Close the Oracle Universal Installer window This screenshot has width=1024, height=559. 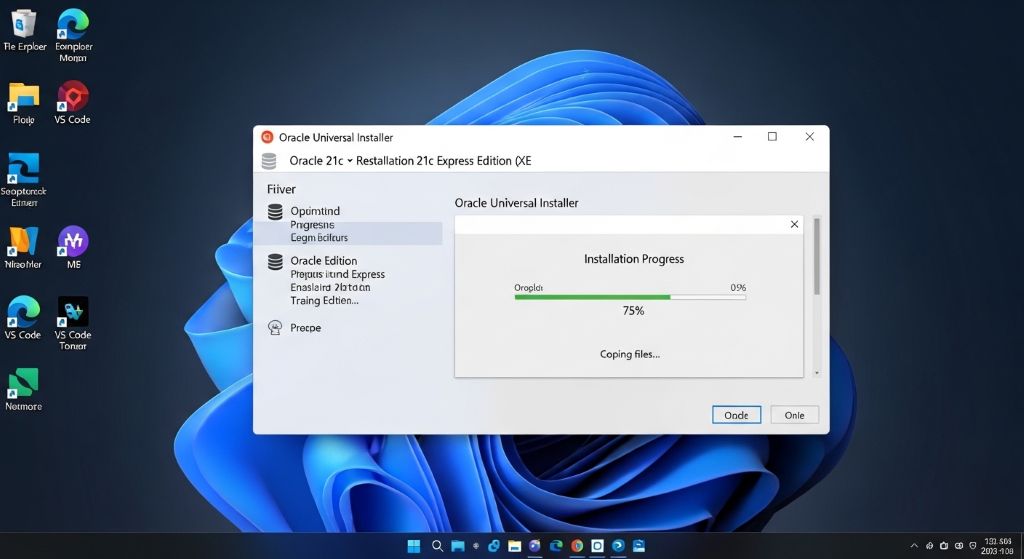pyautogui.click(x=809, y=136)
